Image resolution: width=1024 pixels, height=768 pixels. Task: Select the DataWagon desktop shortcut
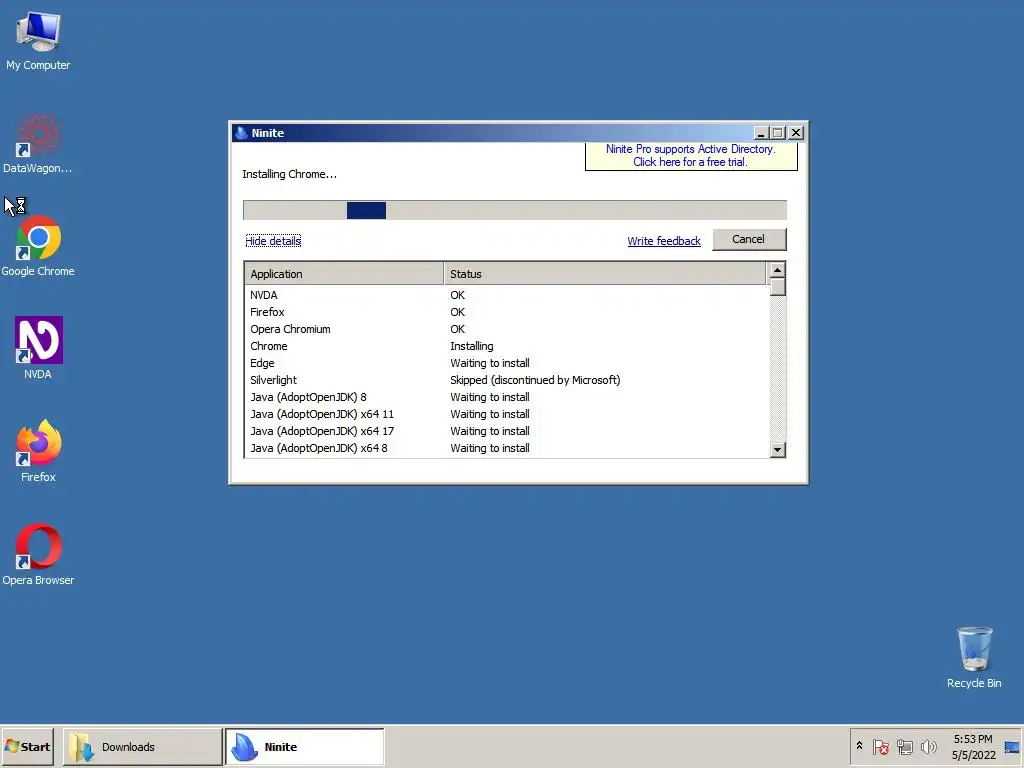tap(38, 144)
